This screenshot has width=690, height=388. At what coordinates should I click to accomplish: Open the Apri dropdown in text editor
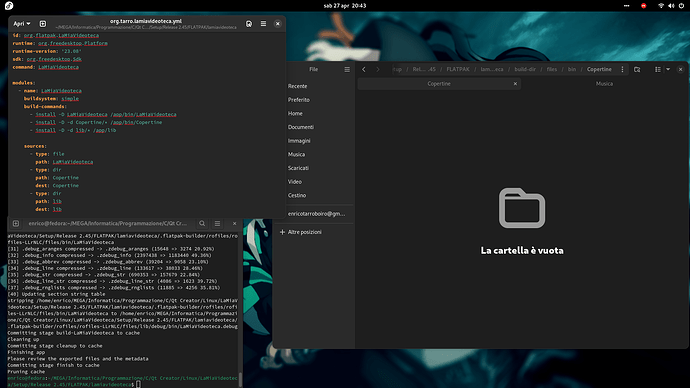22,24
